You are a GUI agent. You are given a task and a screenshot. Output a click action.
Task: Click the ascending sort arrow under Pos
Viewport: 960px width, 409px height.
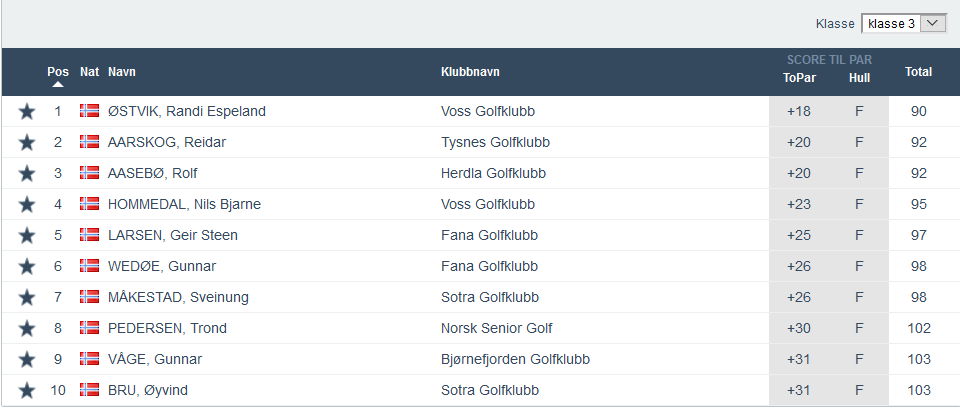(58, 85)
